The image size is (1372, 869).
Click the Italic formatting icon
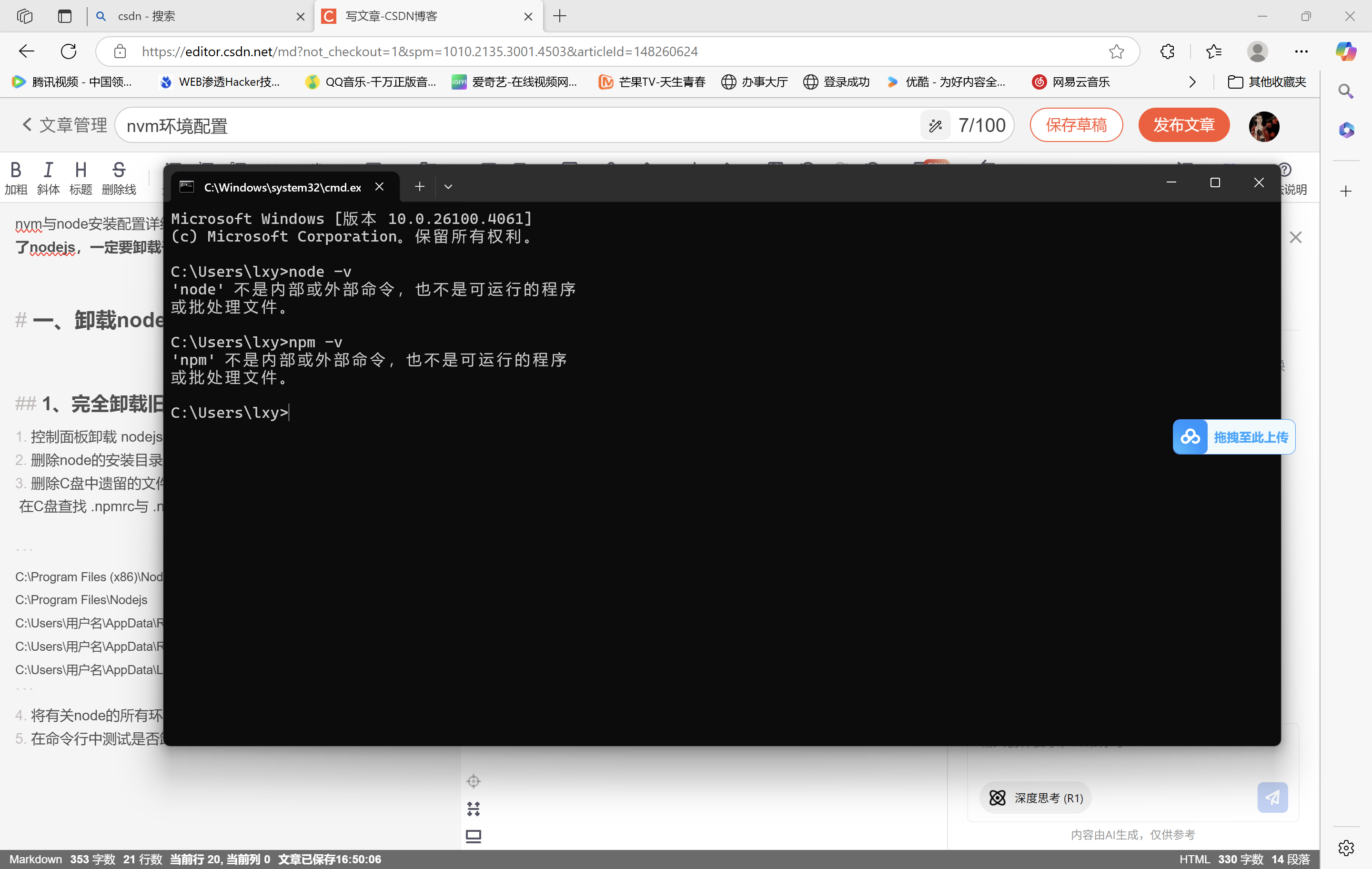[49, 170]
